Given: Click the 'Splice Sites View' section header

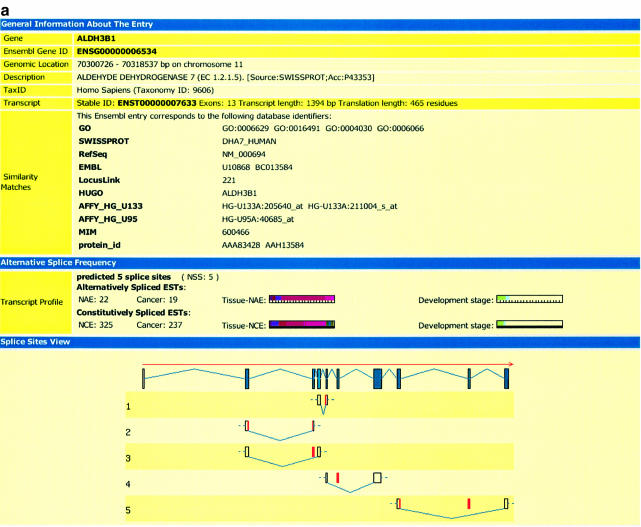Looking at the screenshot, I should coord(320,342).
